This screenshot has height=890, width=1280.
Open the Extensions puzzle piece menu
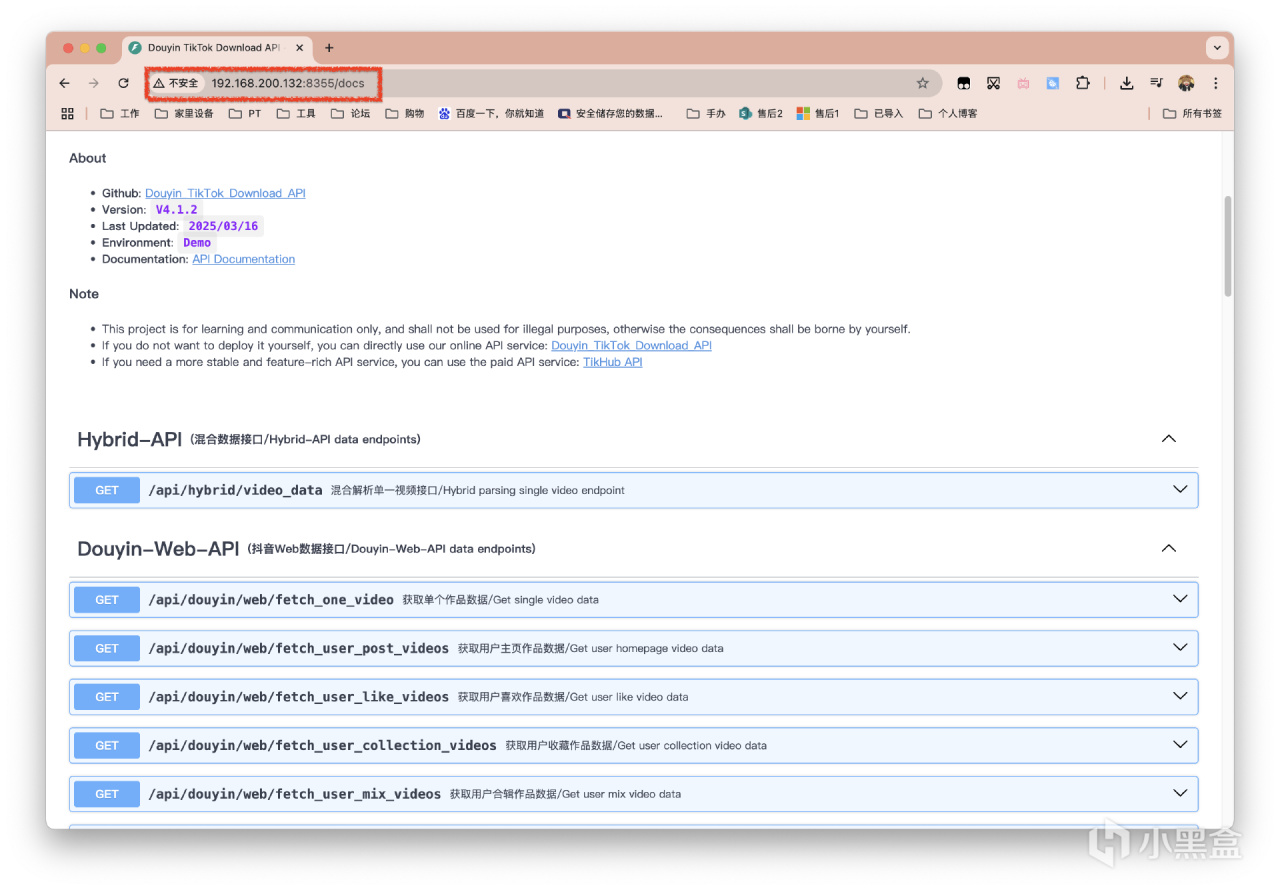pos(1082,83)
